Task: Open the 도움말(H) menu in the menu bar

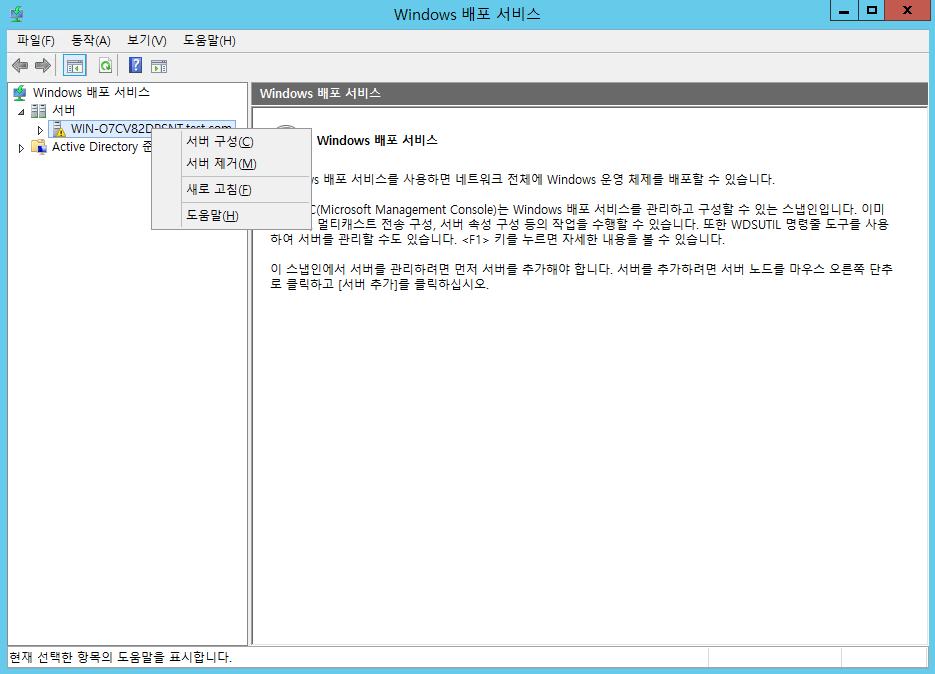Action: point(209,40)
